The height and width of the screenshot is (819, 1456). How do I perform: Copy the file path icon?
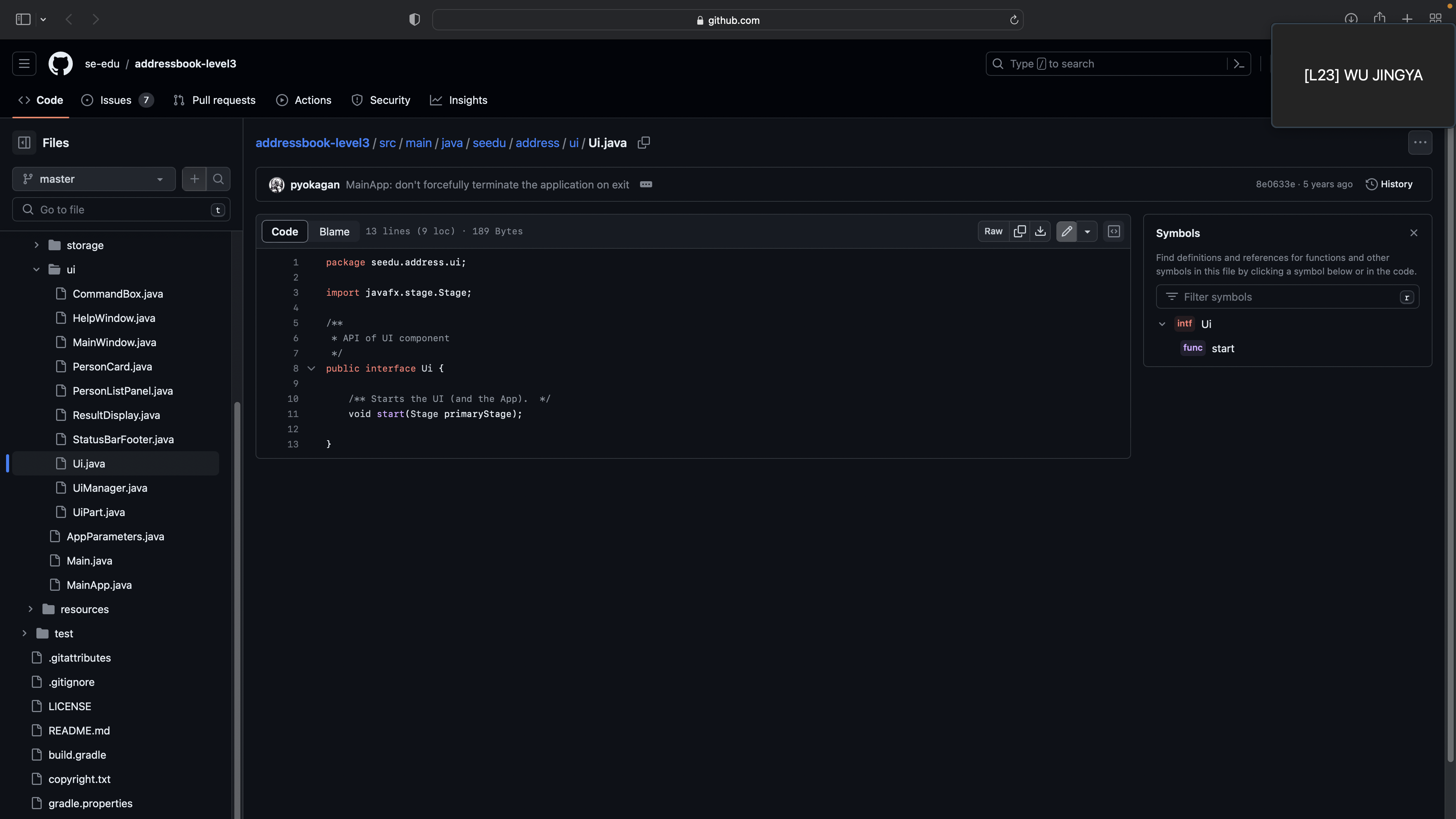(x=643, y=143)
